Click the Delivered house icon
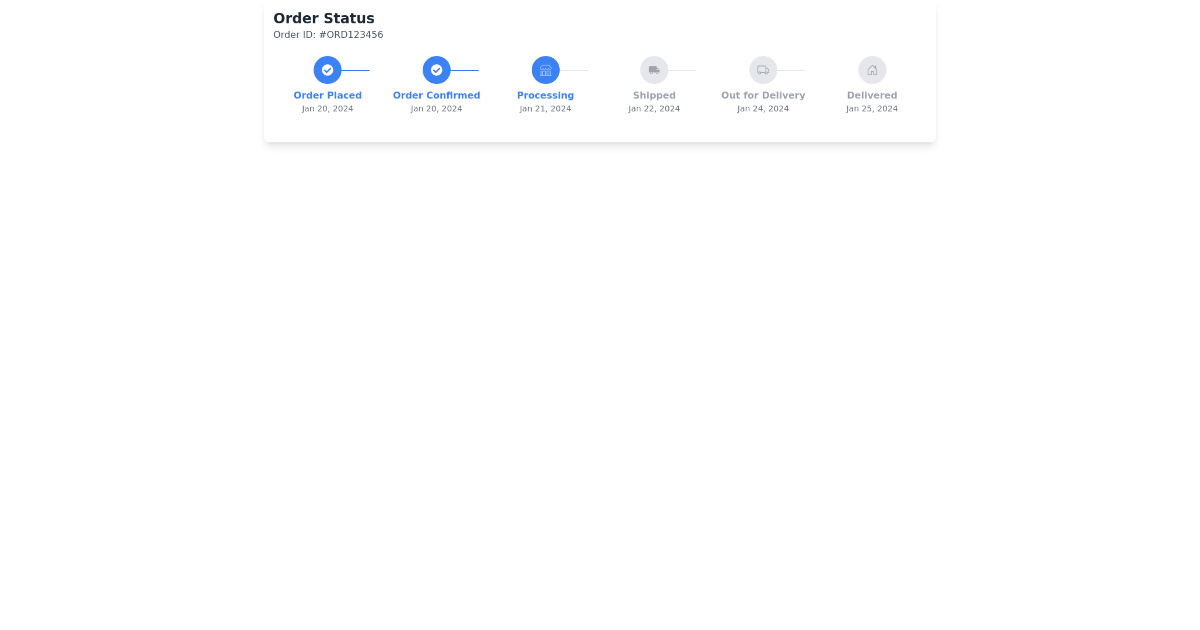This screenshot has height=630, width=1200. coord(872,70)
